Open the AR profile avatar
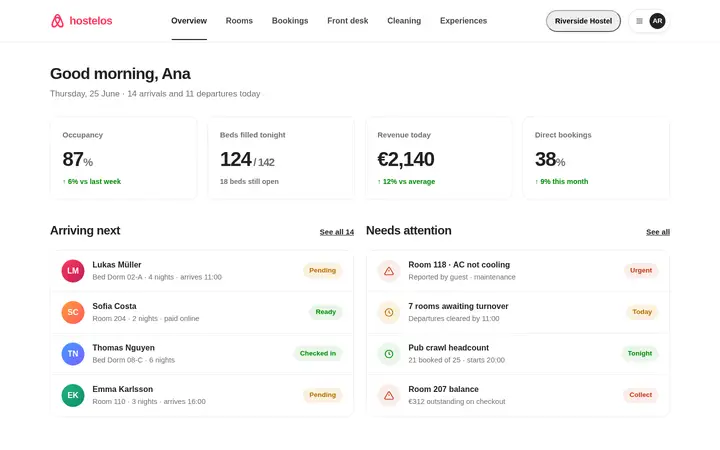The height and width of the screenshot is (450, 720). tap(657, 21)
